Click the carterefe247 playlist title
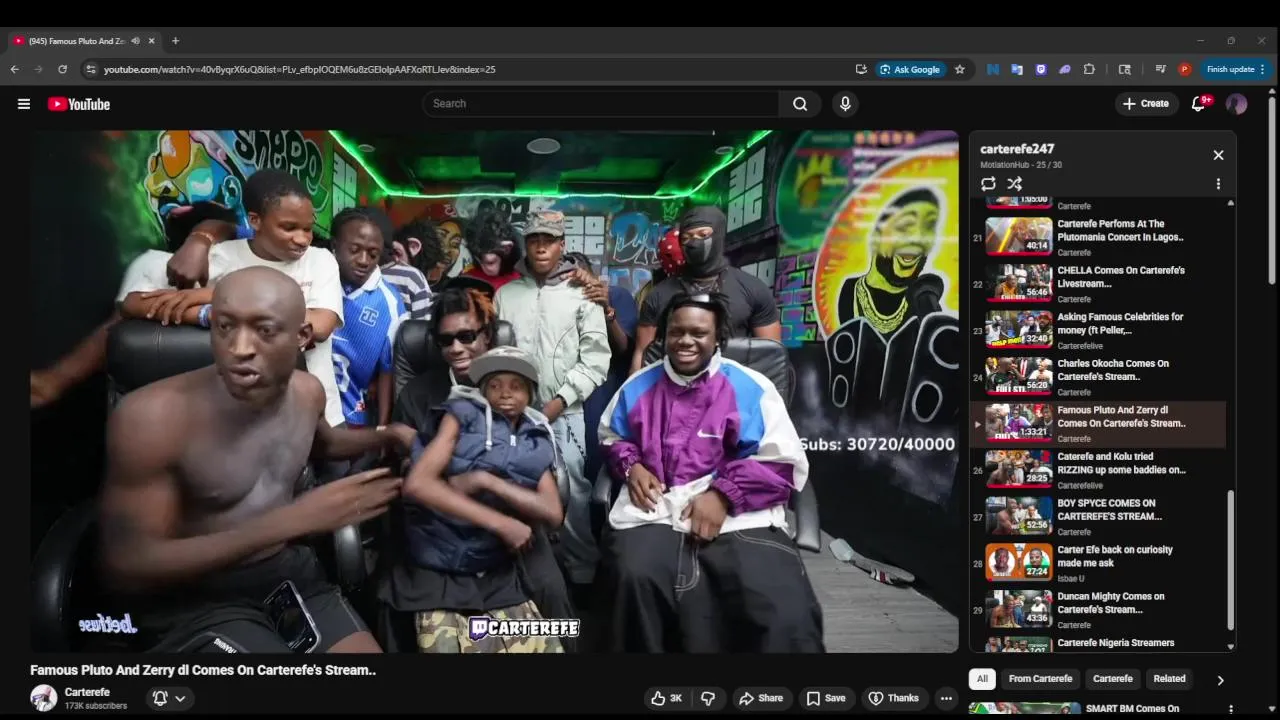1280x720 pixels. coord(1017,149)
